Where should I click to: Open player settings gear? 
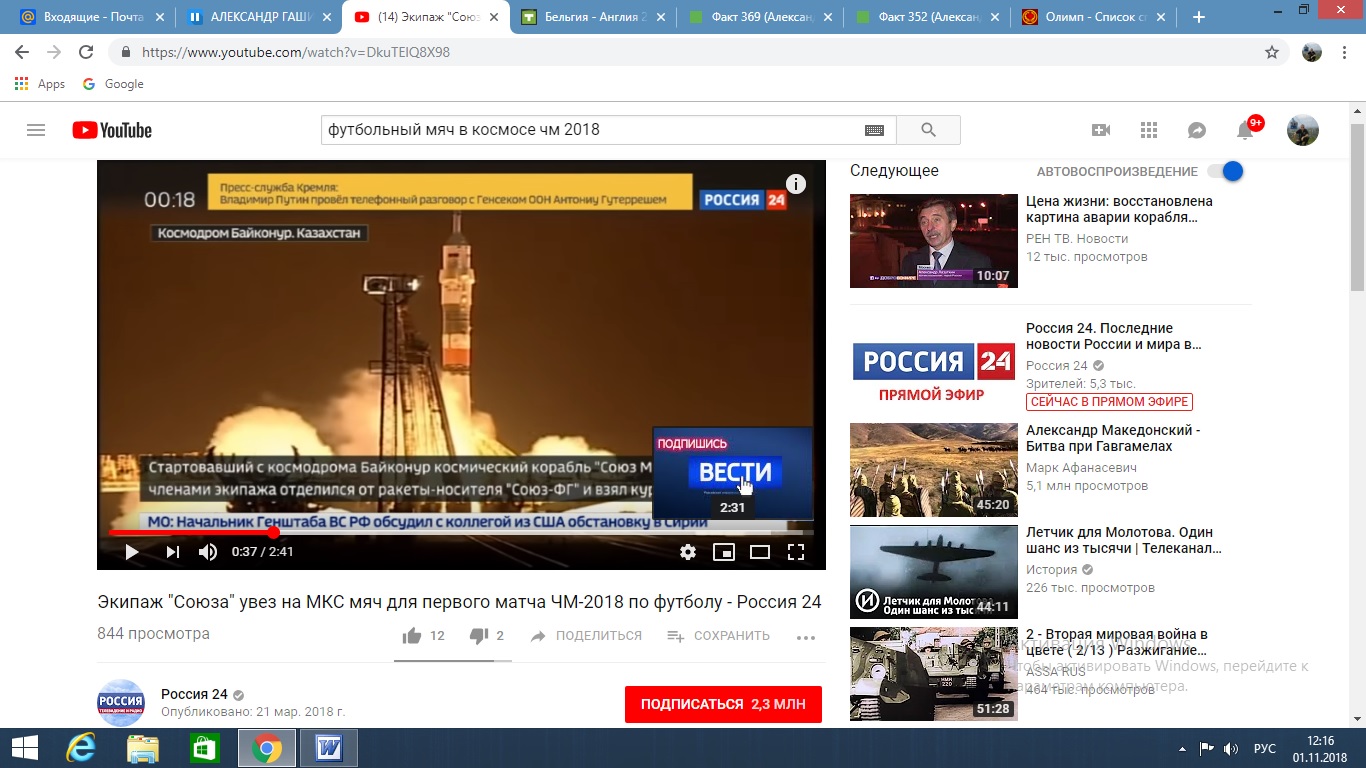pos(688,551)
